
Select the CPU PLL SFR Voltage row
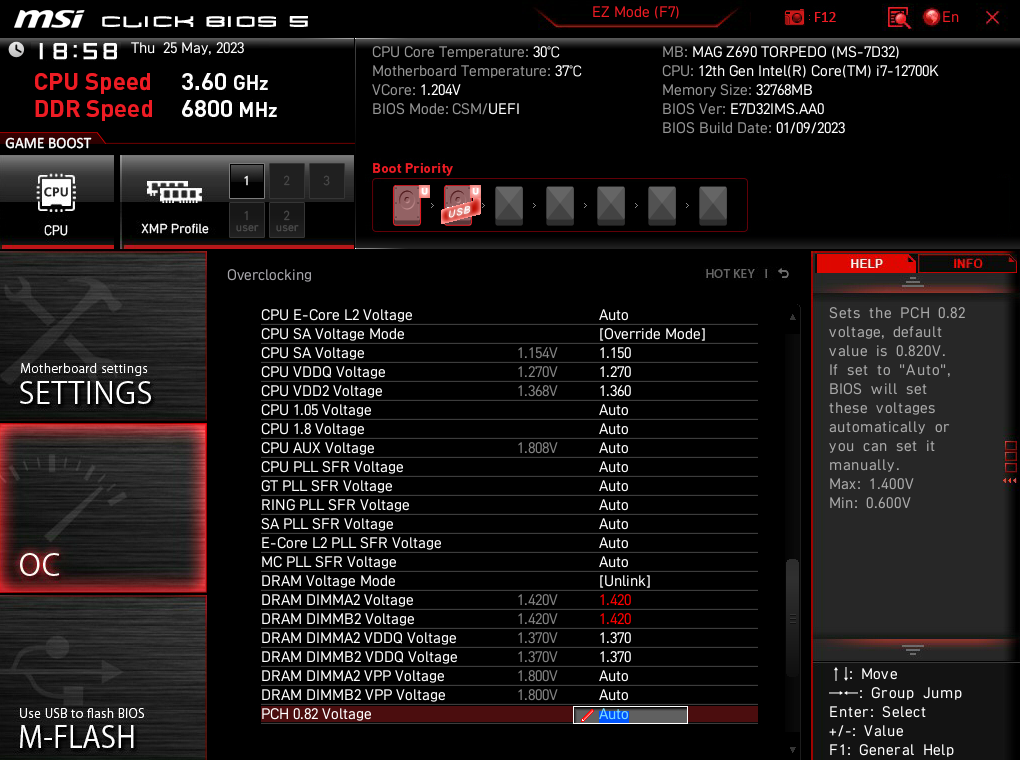coord(509,467)
